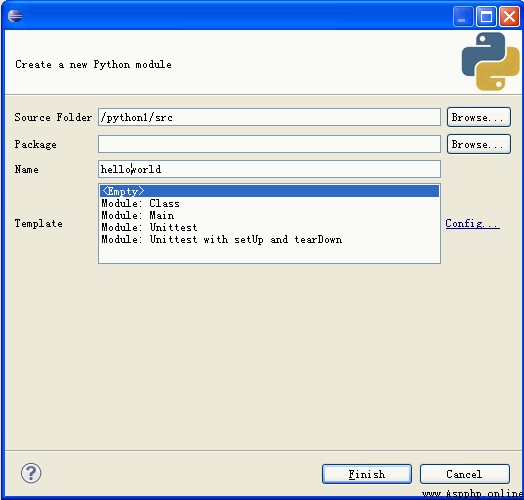Browse for the Source Folder
Viewport: 524px width, 500px height.
coord(479,117)
